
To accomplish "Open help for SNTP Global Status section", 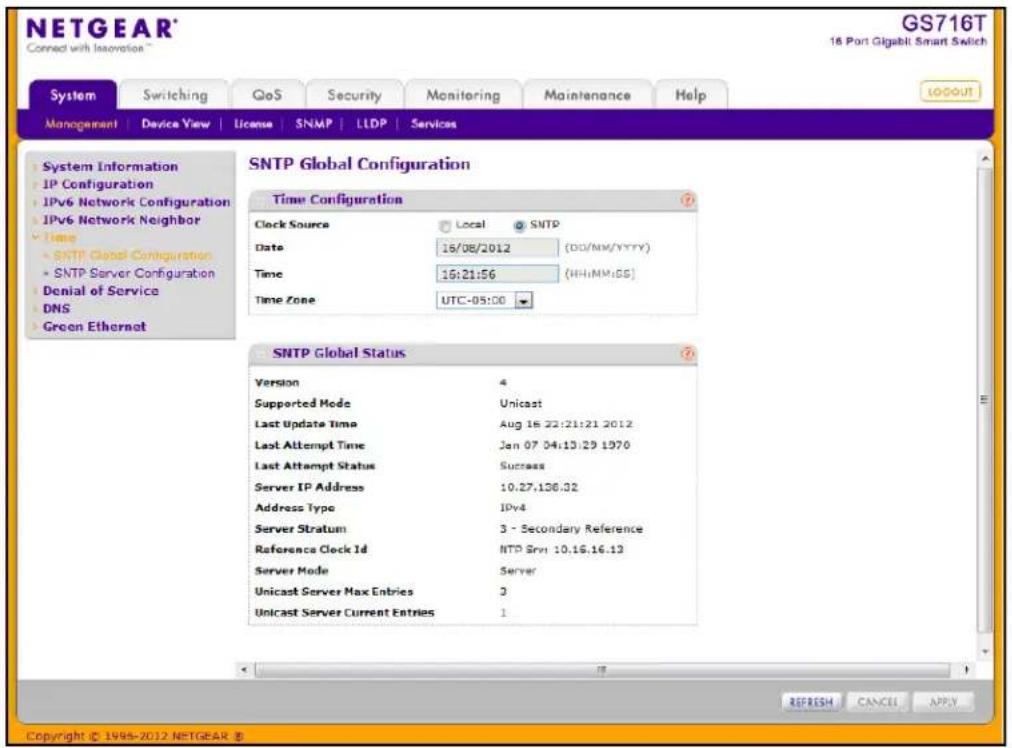I will tap(687, 354).
